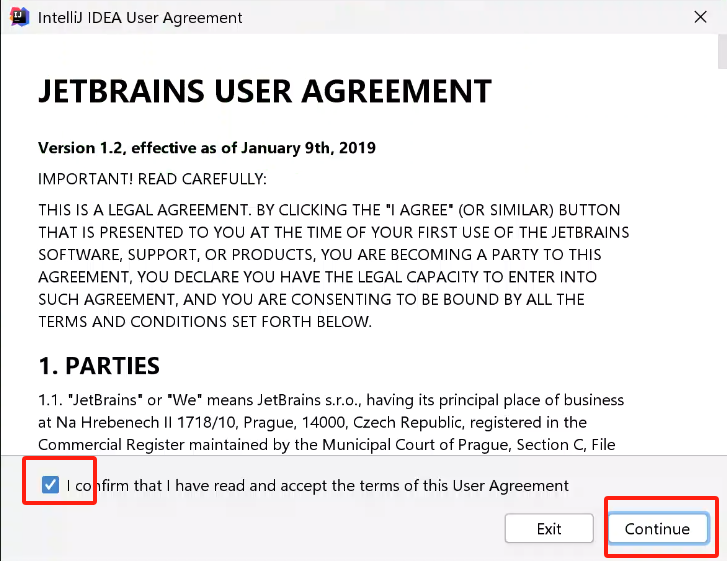Click the Continue button
The image size is (727, 561).
pyautogui.click(x=658, y=528)
